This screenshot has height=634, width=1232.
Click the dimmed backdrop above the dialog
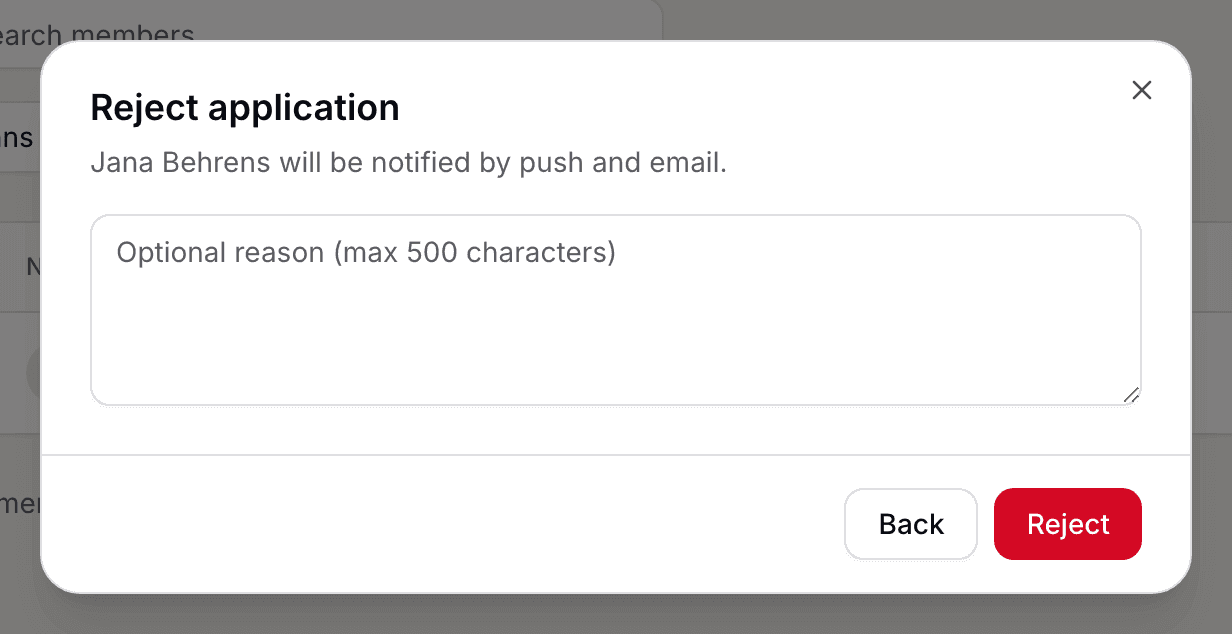point(900,18)
